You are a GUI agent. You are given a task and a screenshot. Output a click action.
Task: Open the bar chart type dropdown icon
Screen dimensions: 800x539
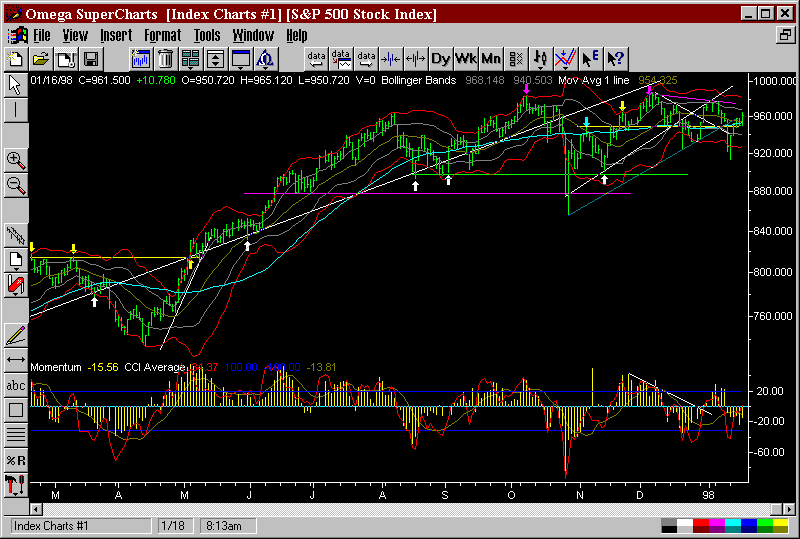(540, 59)
